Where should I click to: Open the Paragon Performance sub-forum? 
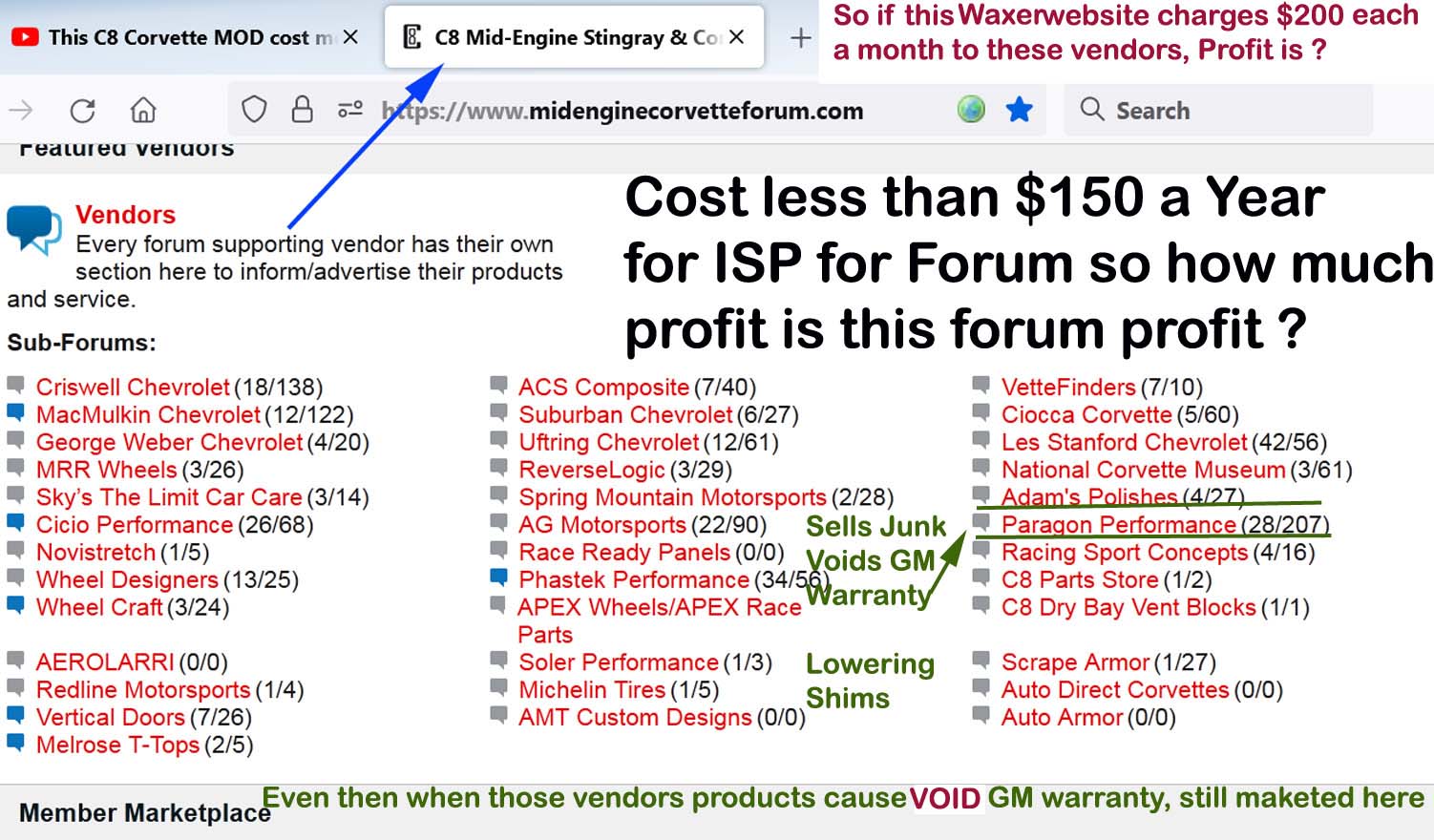click(x=1118, y=525)
